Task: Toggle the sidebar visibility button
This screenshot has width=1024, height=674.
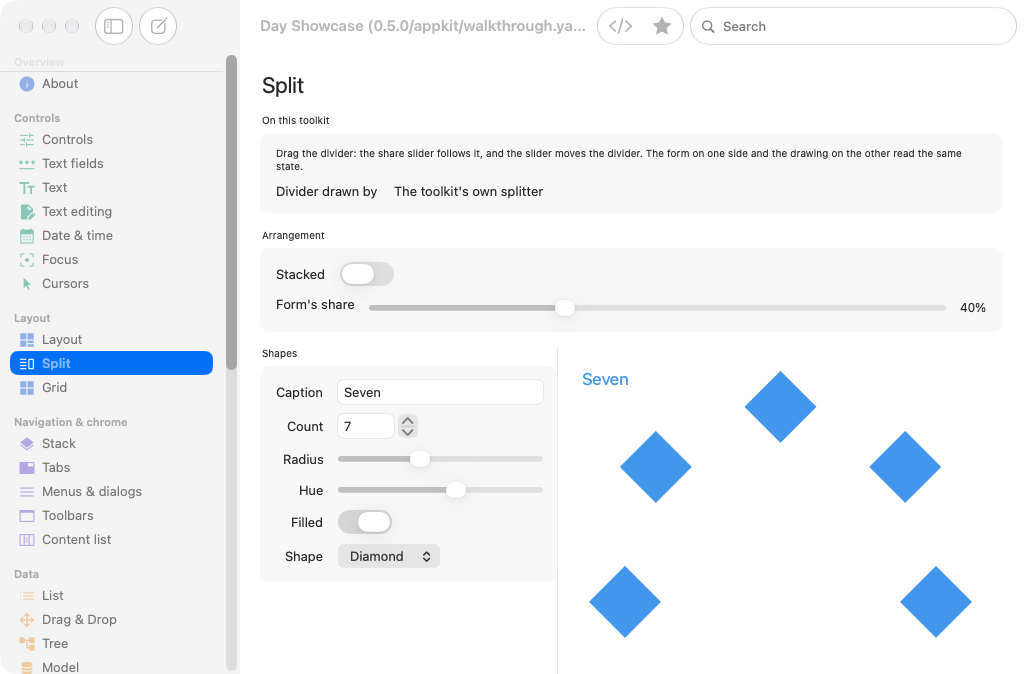Action: [114, 26]
